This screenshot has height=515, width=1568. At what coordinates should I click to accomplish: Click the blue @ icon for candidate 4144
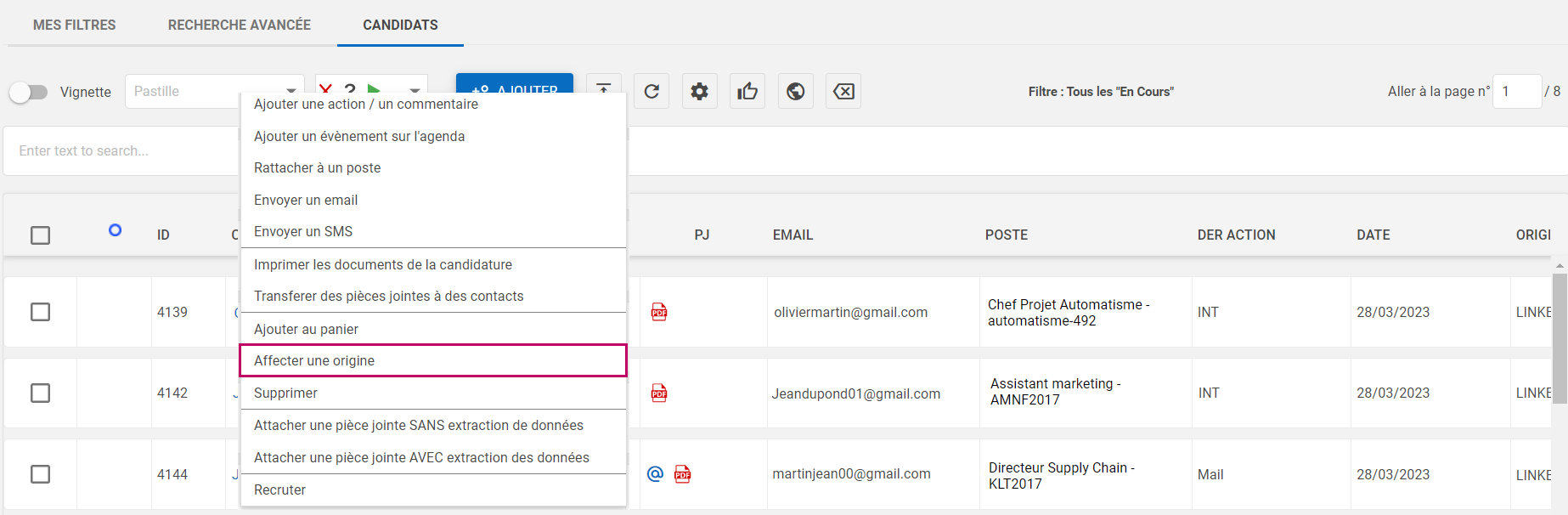tap(655, 474)
